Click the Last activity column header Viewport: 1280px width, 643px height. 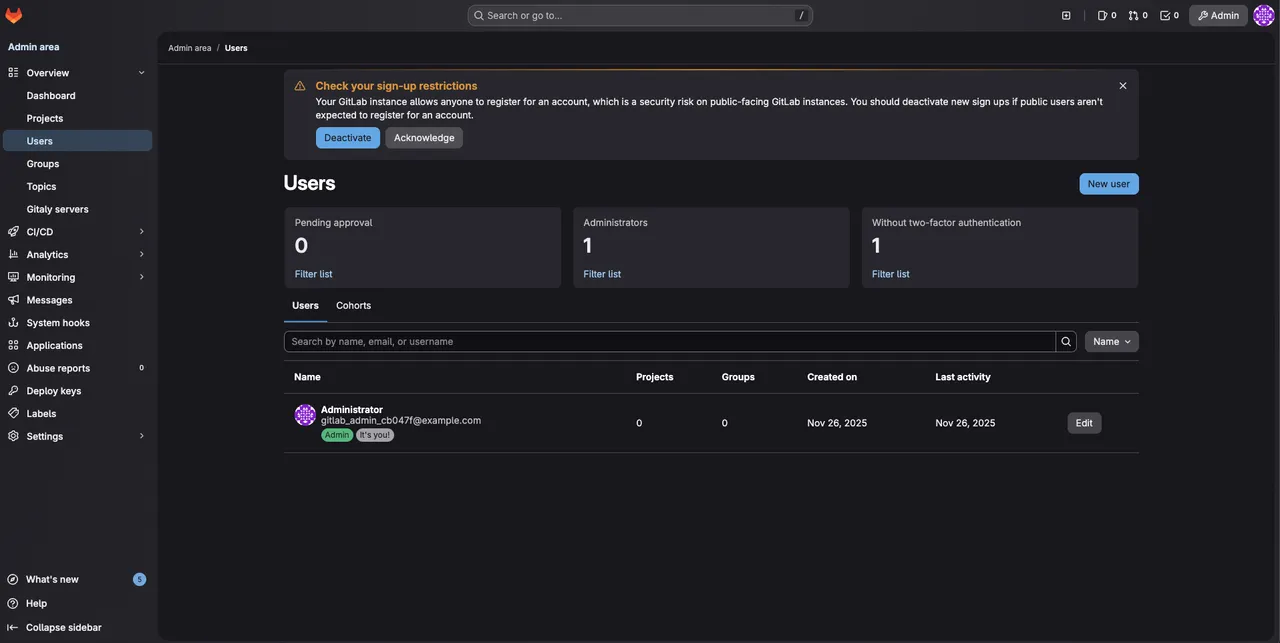pos(963,377)
